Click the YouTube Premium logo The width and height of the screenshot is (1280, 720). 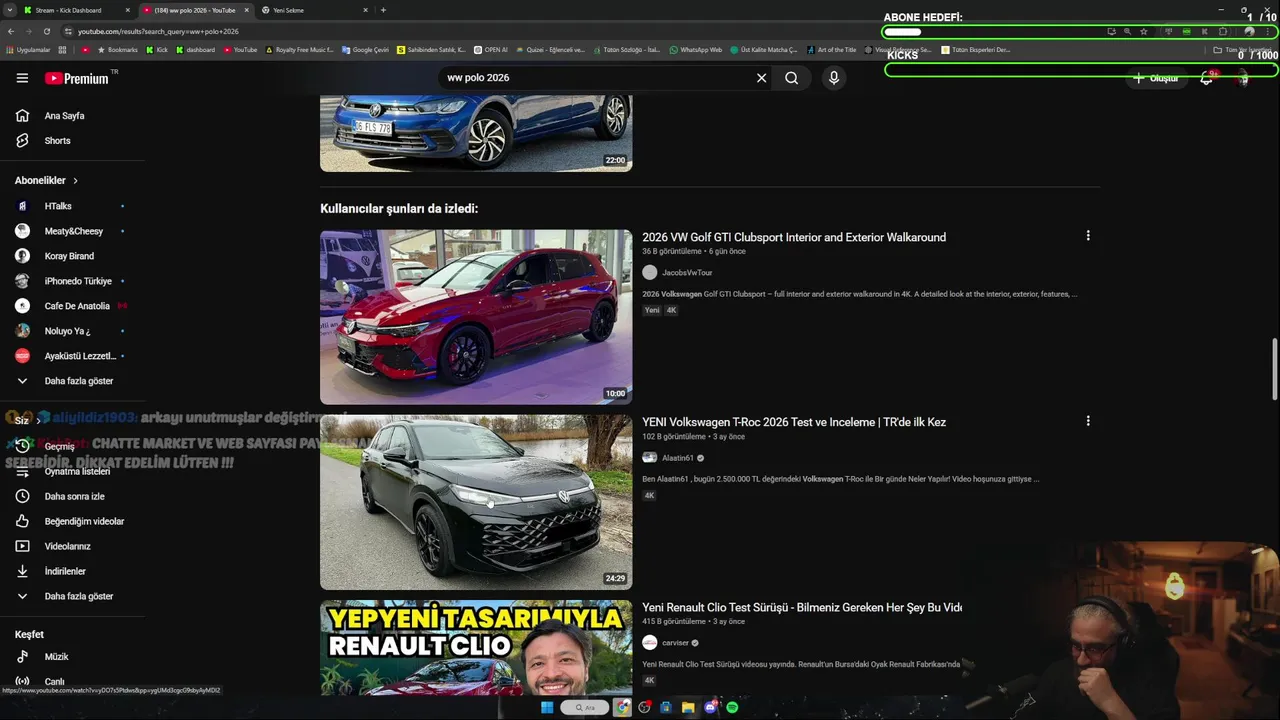click(78, 78)
